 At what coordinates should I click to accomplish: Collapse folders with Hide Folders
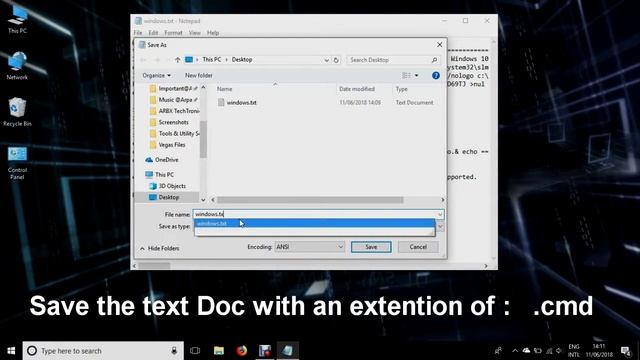[159, 248]
